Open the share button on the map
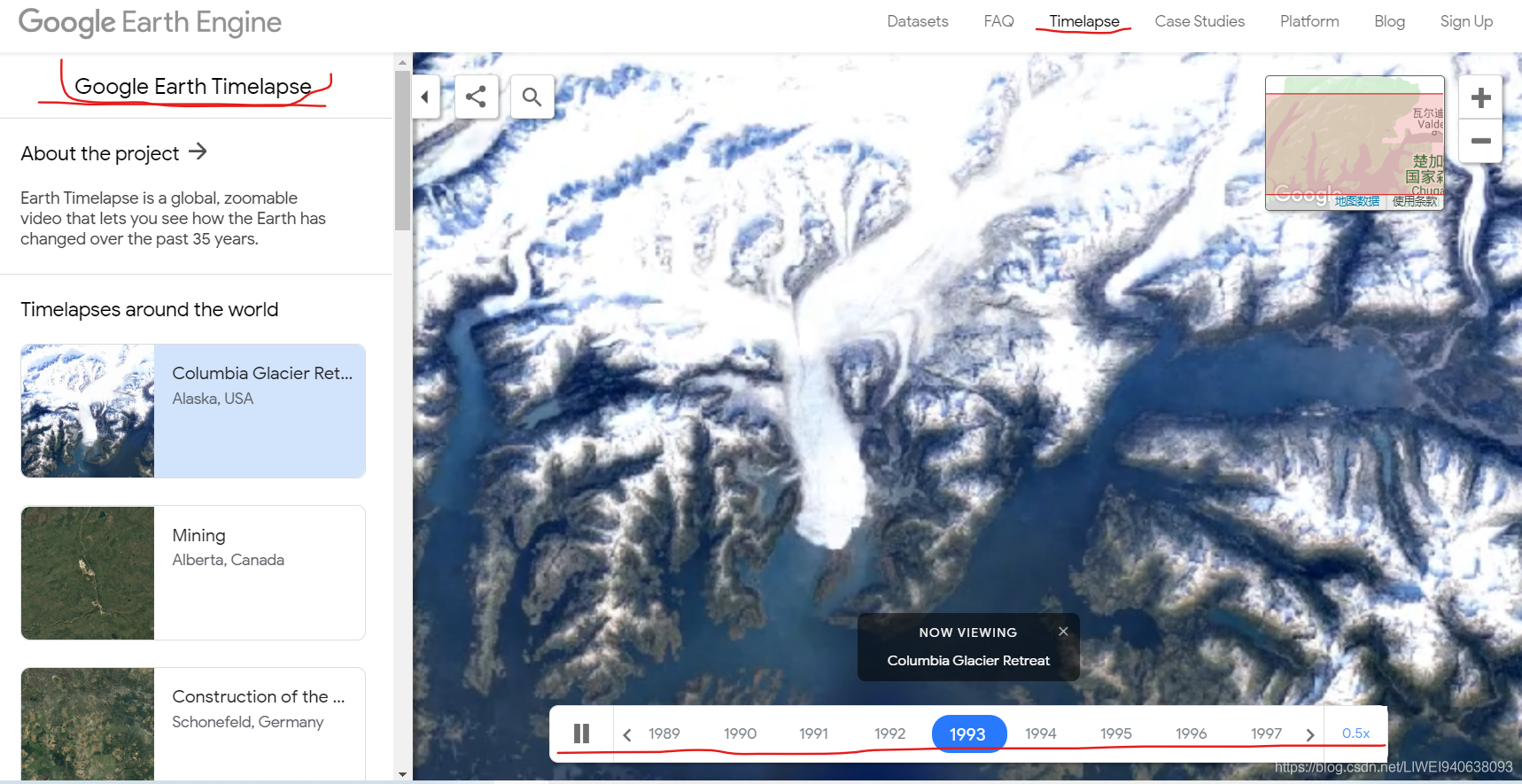Image resolution: width=1522 pixels, height=784 pixels. [x=476, y=97]
